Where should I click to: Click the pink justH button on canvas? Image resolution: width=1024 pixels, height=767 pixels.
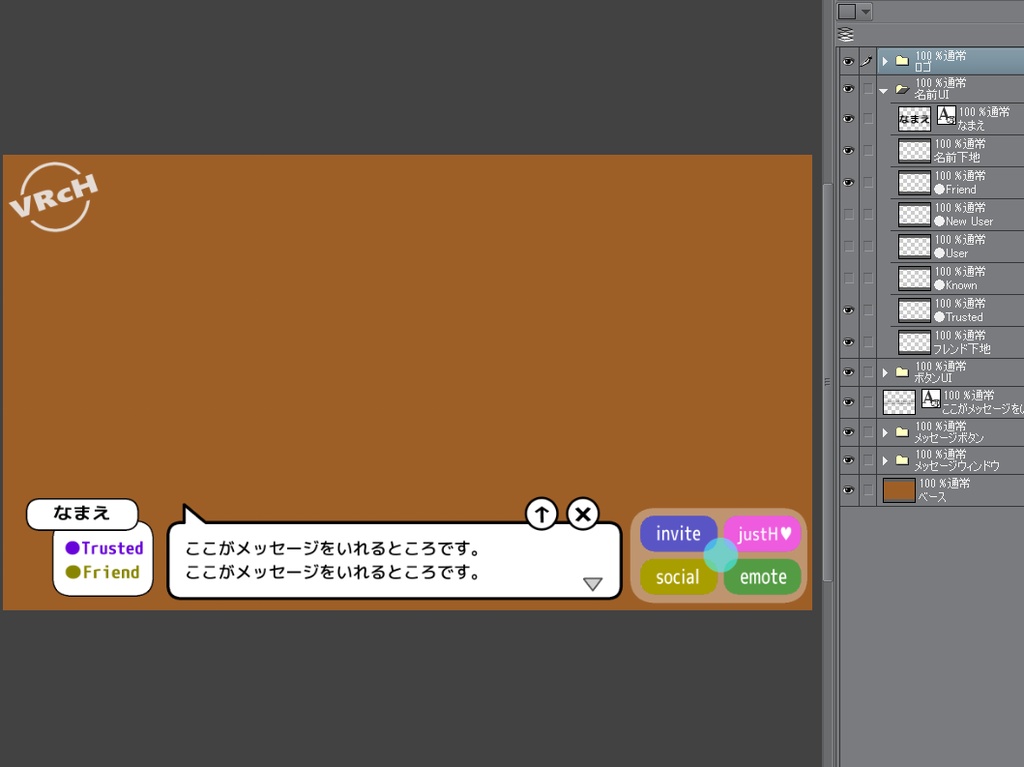click(x=763, y=534)
